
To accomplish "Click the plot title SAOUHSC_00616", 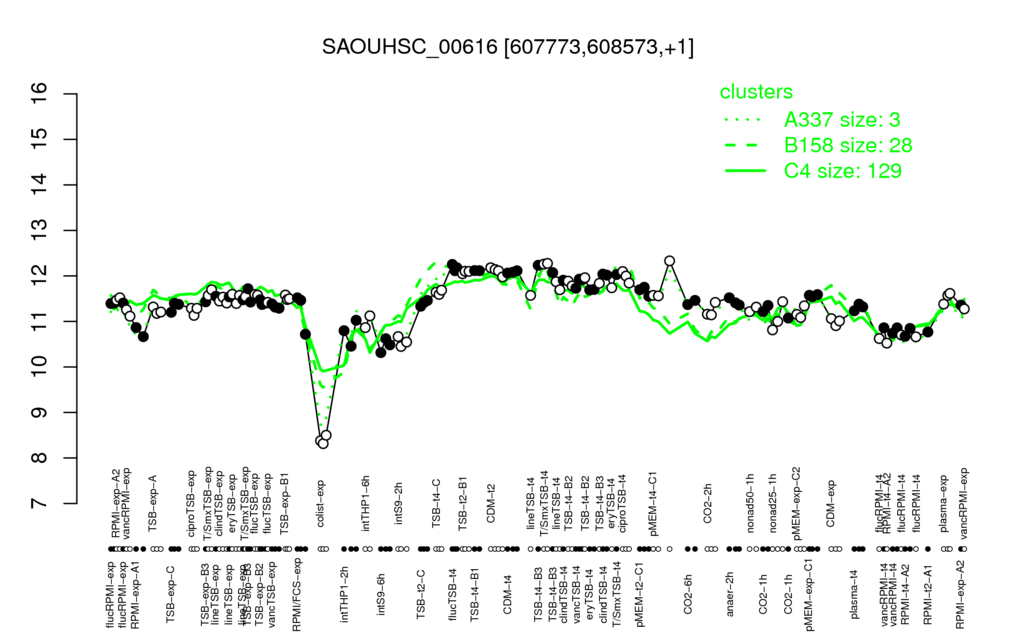I will coord(409,47).
